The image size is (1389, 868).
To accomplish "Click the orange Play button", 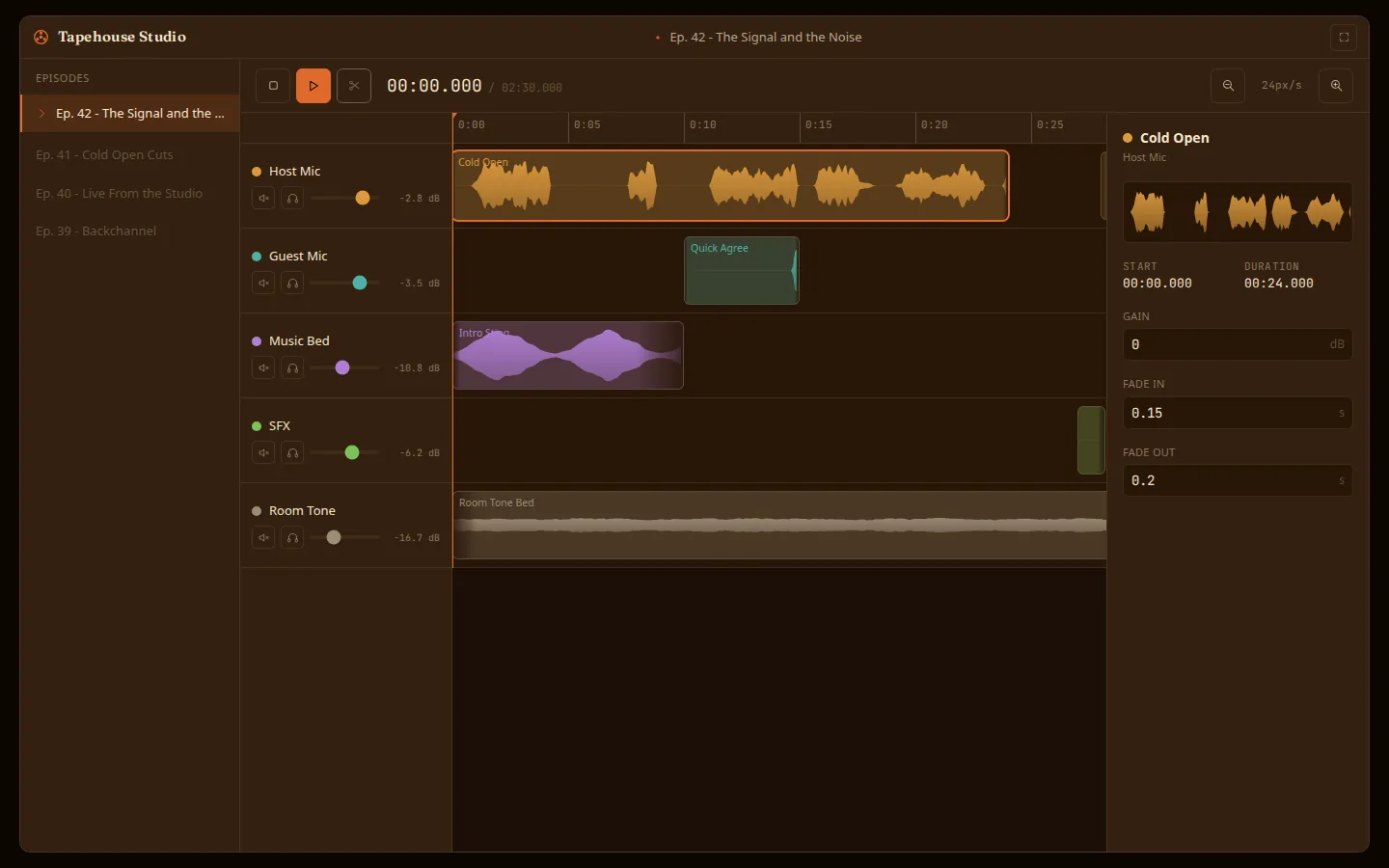I will click(313, 86).
